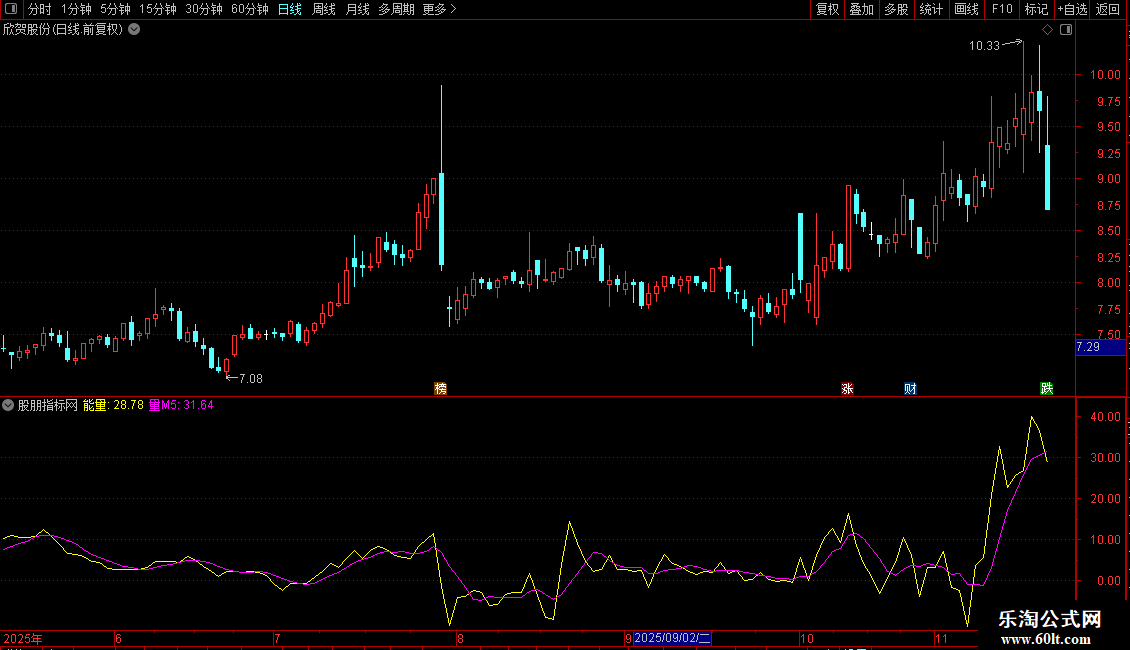
Task: Open the 多周期 multi-period view
Action: pyautogui.click(x=396, y=9)
